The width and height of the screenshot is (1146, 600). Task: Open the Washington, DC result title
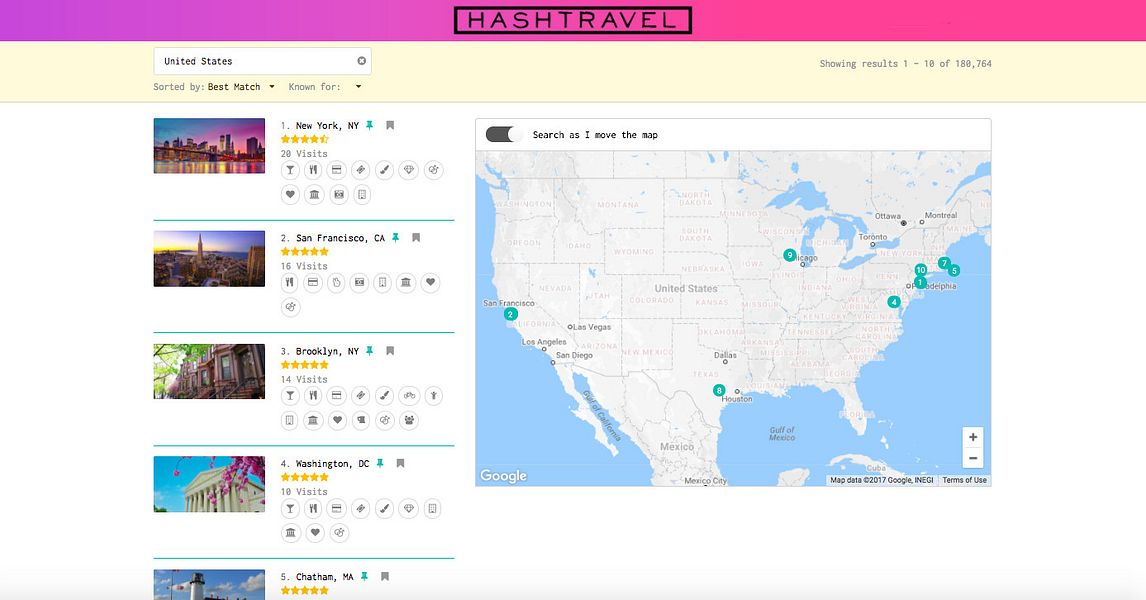click(332, 464)
